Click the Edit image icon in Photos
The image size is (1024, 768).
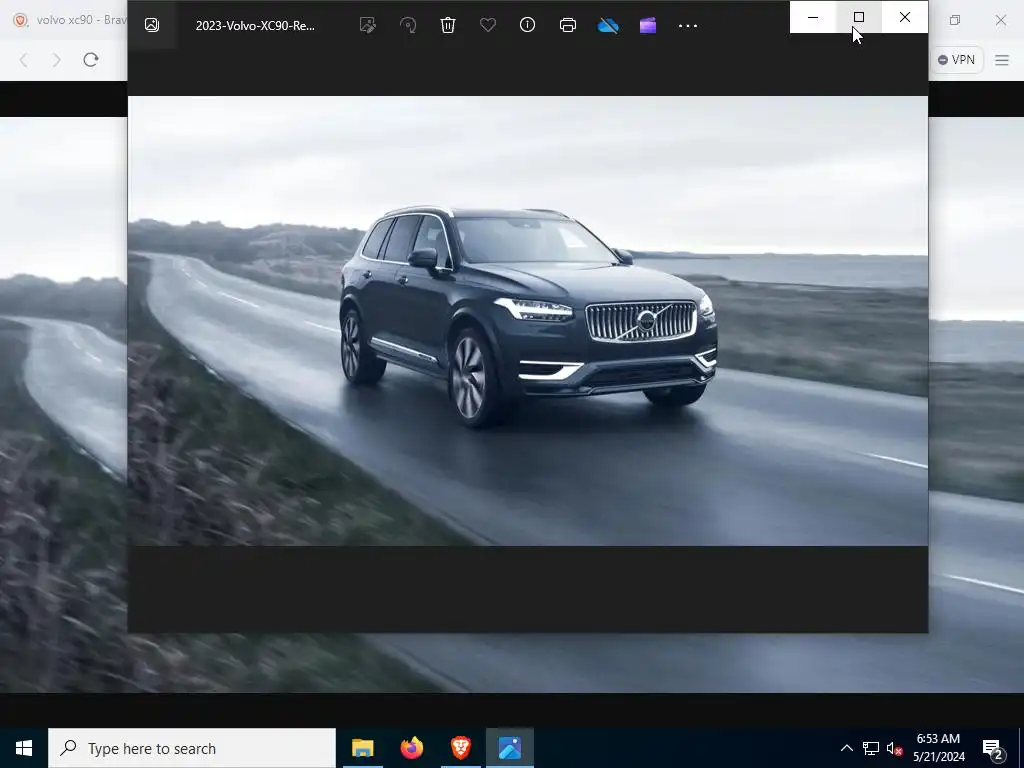(368, 25)
